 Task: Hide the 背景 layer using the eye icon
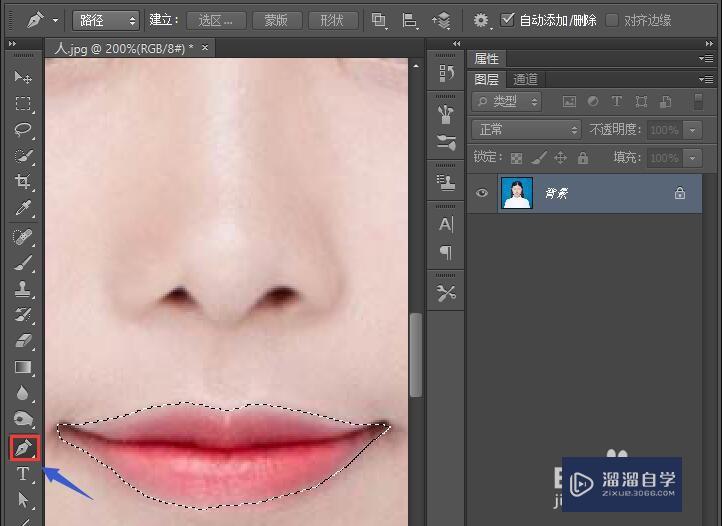pyautogui.click(x=482, y=194)
